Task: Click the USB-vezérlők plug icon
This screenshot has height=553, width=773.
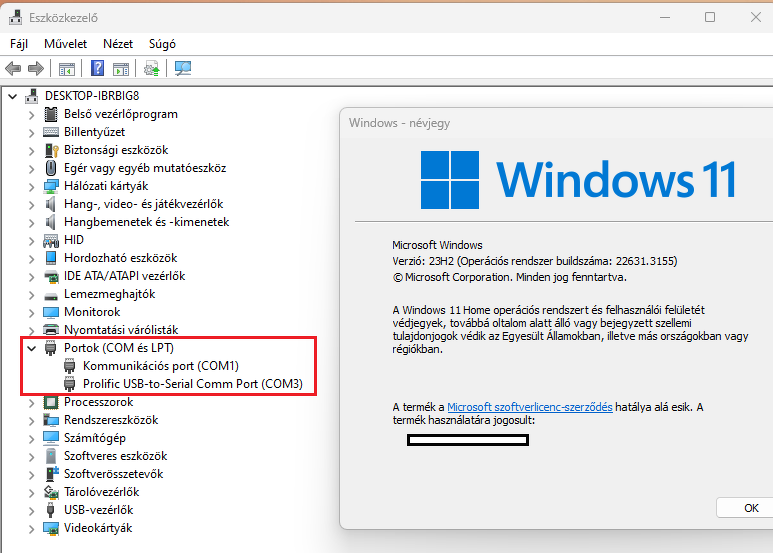Action: point(50,510)
